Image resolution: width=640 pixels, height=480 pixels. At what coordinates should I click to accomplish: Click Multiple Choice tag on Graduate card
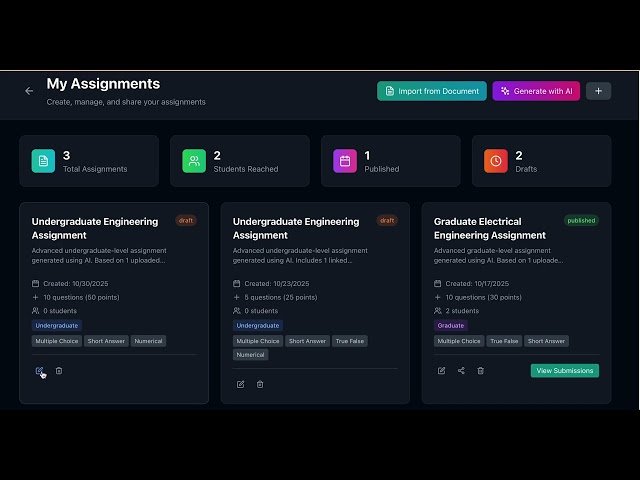click(x=459, y=341)
